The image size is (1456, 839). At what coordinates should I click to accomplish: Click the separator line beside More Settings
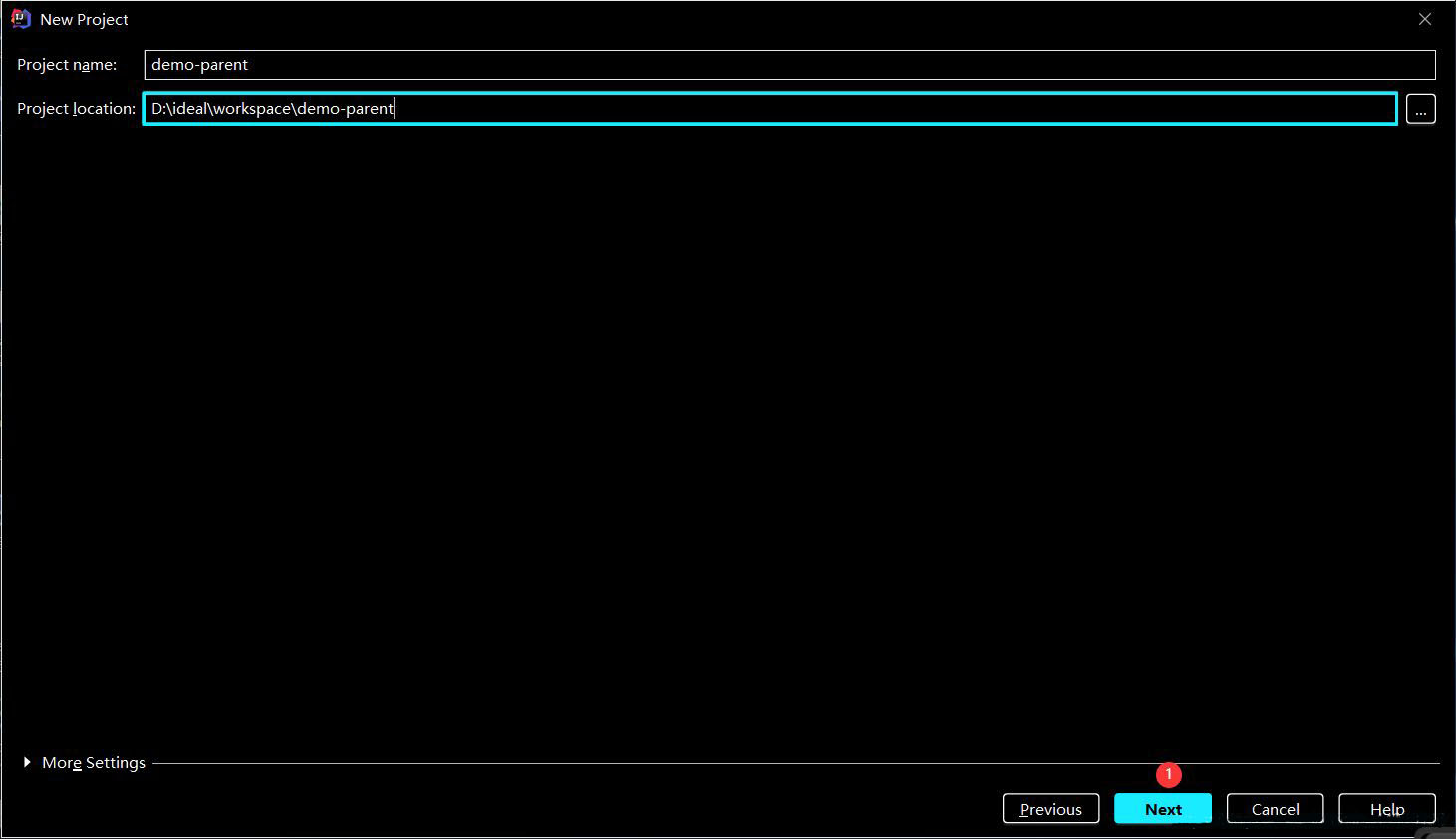797,763
